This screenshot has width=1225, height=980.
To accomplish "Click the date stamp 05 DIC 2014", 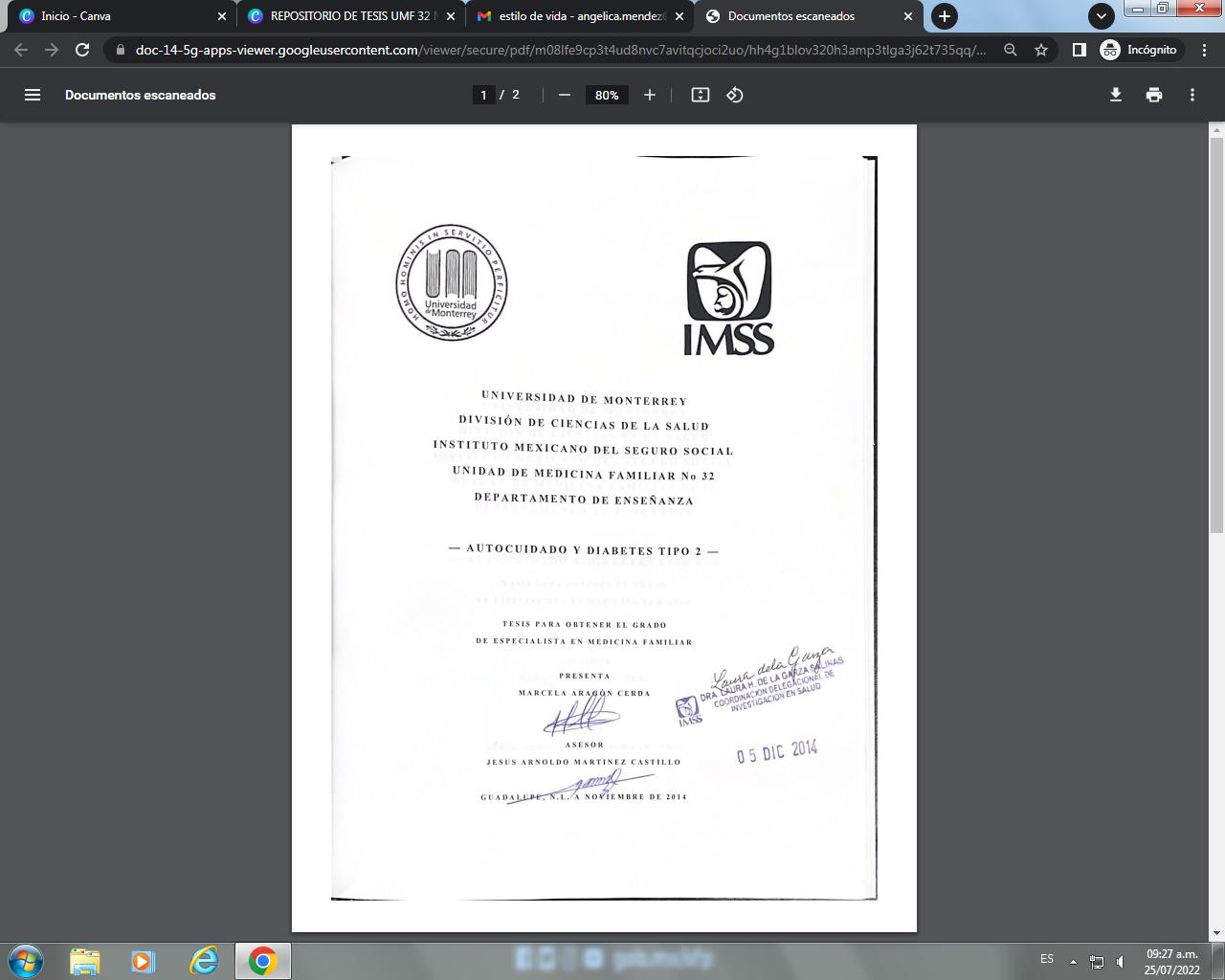I will tap(777, 752).
